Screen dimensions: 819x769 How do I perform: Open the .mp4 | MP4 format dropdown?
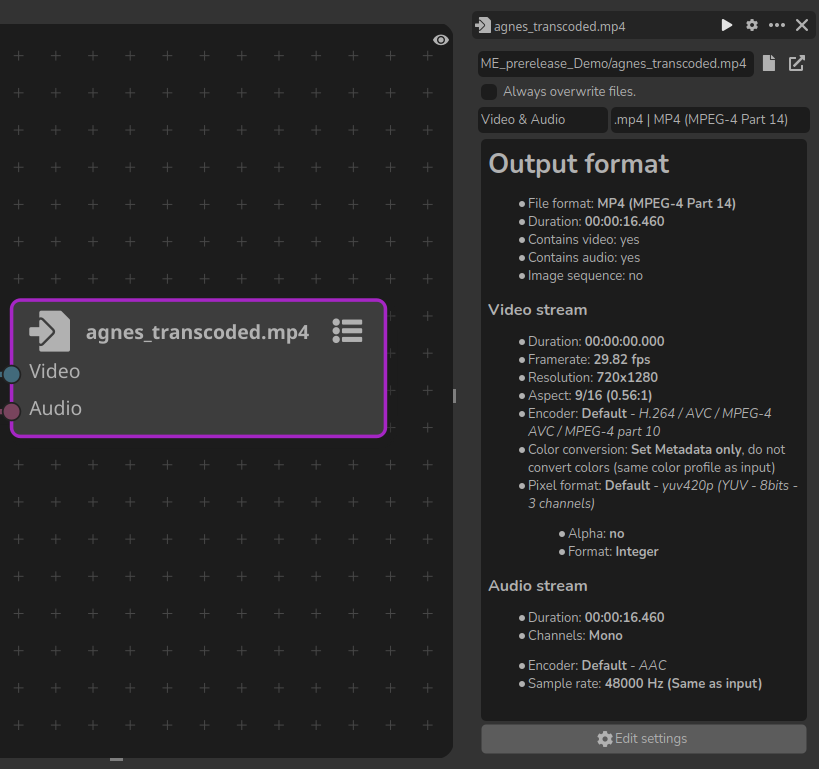(x=710, y=120)
